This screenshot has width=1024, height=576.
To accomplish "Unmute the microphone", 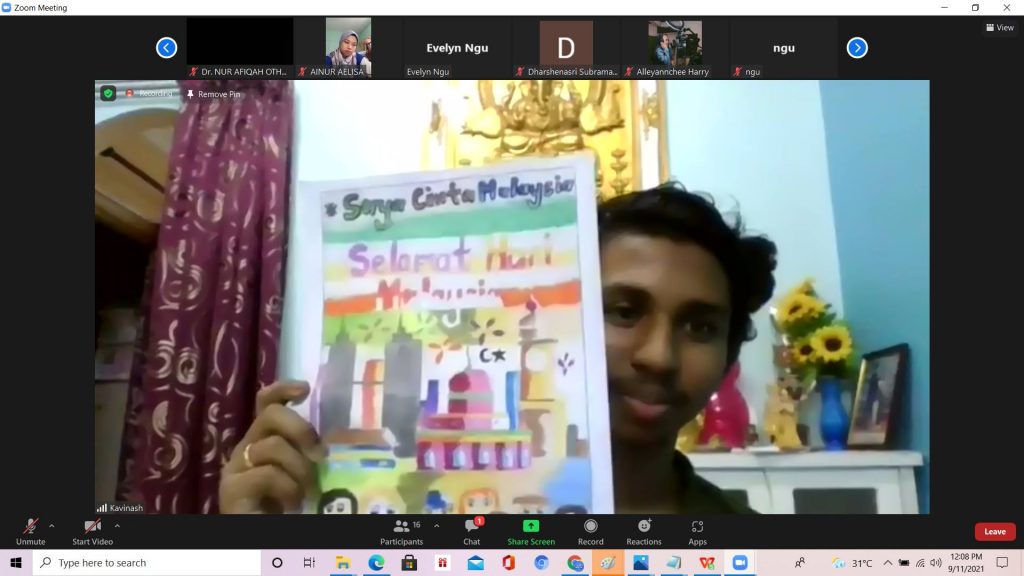I will coord(30,531).
